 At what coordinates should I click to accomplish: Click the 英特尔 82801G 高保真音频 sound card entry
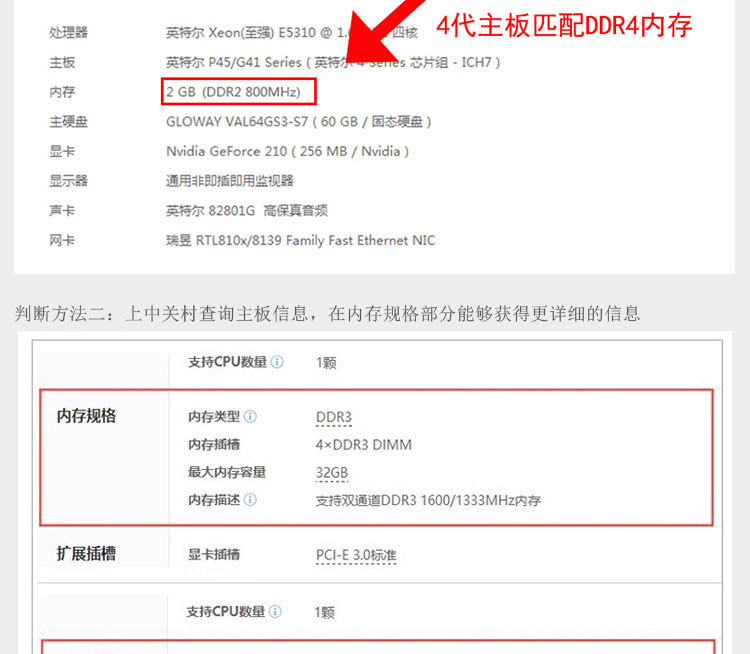pyautogui.click(x=247, y=211)
